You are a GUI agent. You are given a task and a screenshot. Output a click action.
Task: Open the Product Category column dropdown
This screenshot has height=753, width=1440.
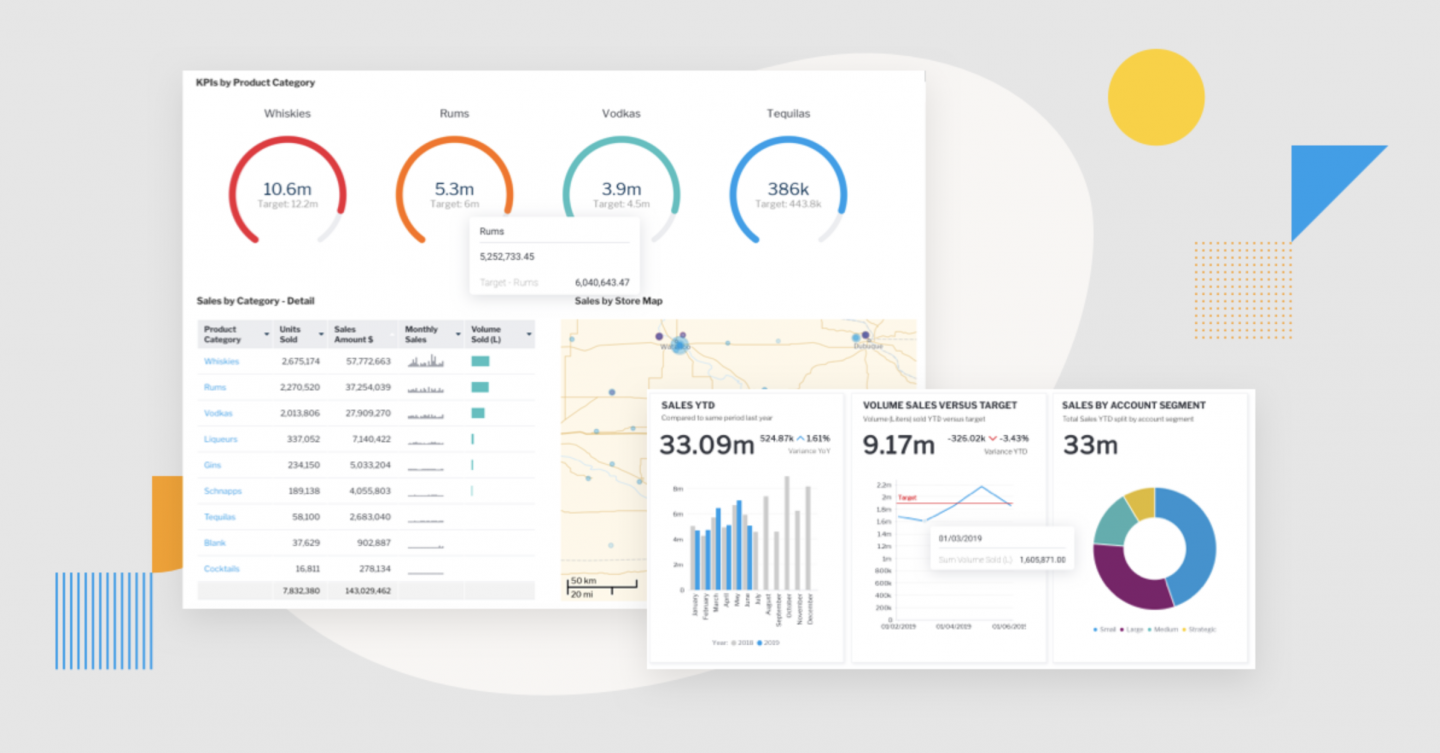coord(266,334)
